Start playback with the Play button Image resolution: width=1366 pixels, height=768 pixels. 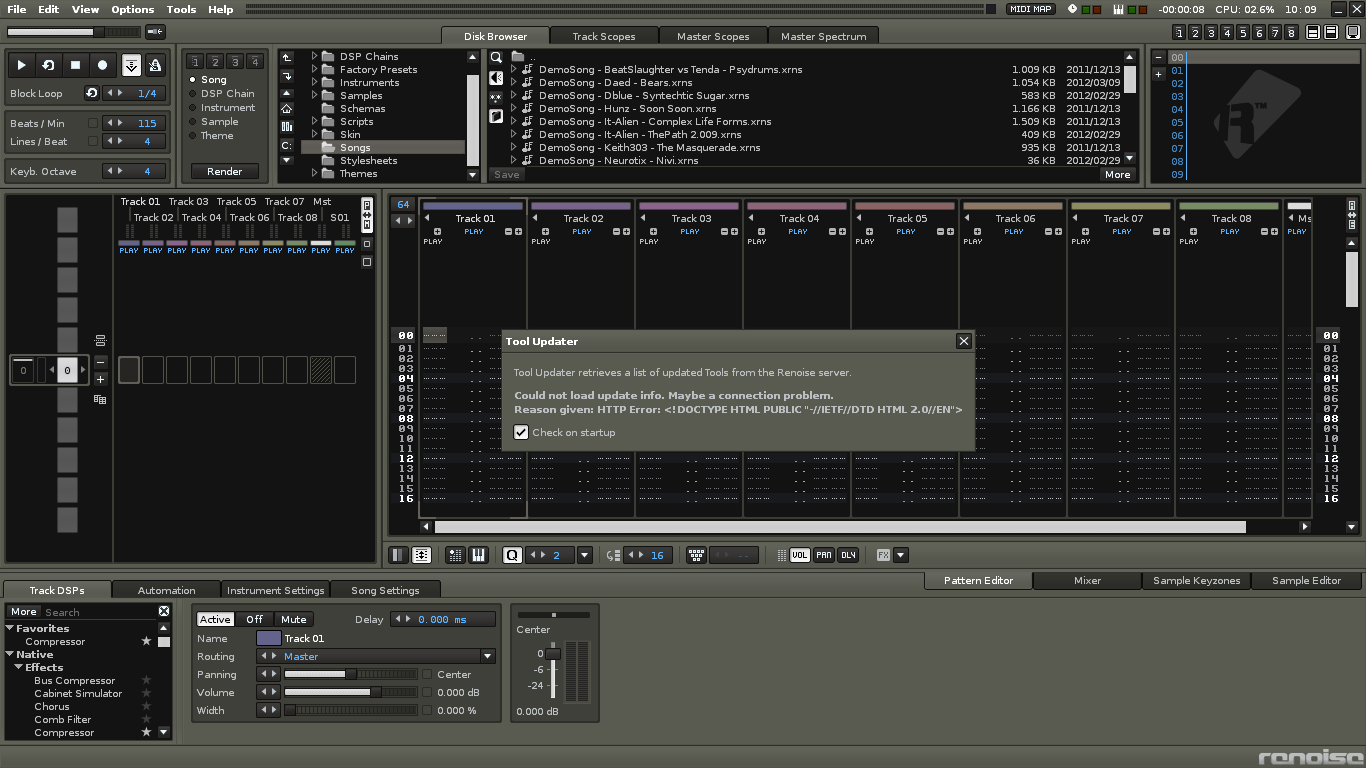coord(21,65)
